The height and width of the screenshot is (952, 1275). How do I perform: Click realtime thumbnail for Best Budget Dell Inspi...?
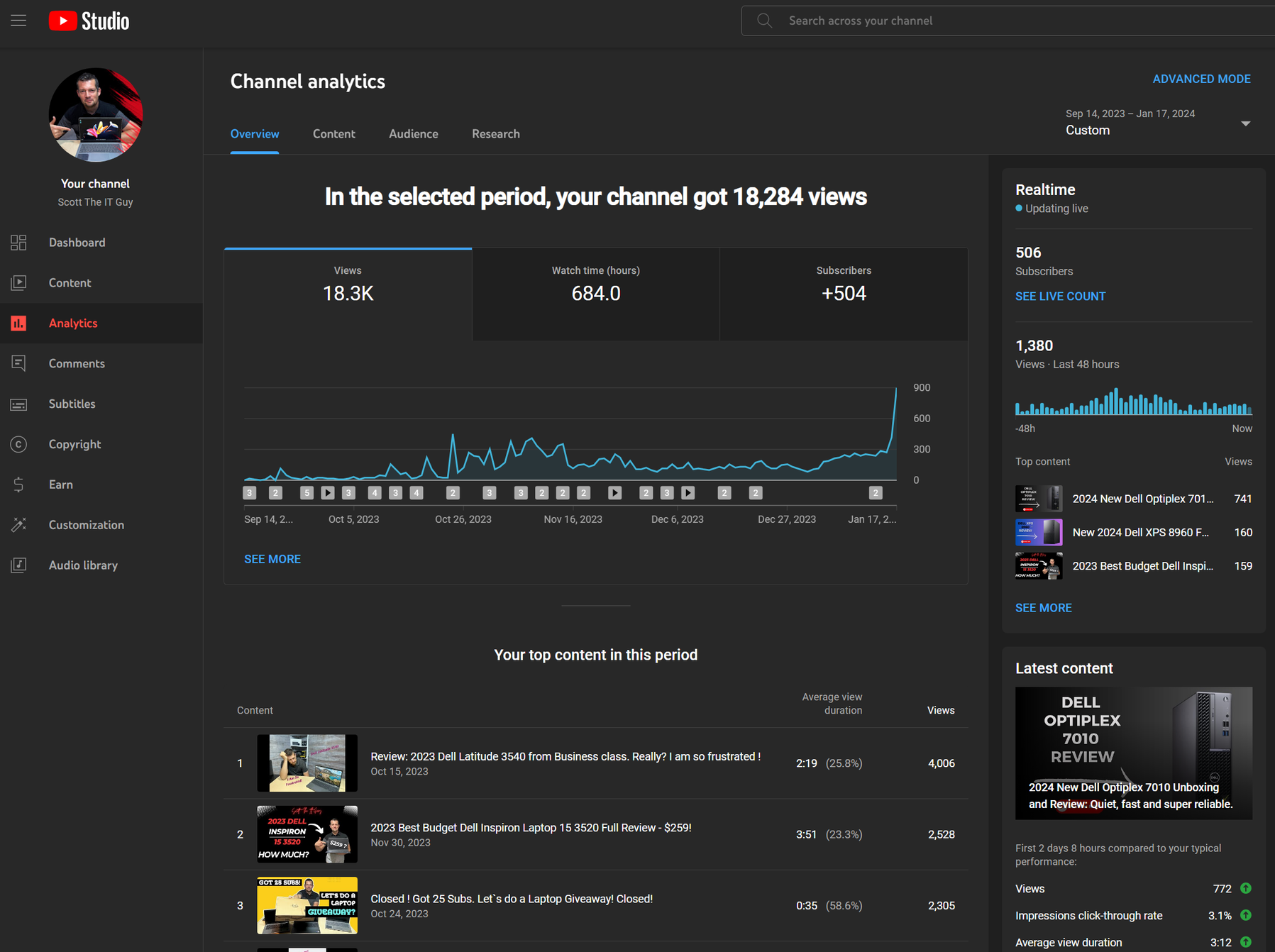(x=1039, y=566)
